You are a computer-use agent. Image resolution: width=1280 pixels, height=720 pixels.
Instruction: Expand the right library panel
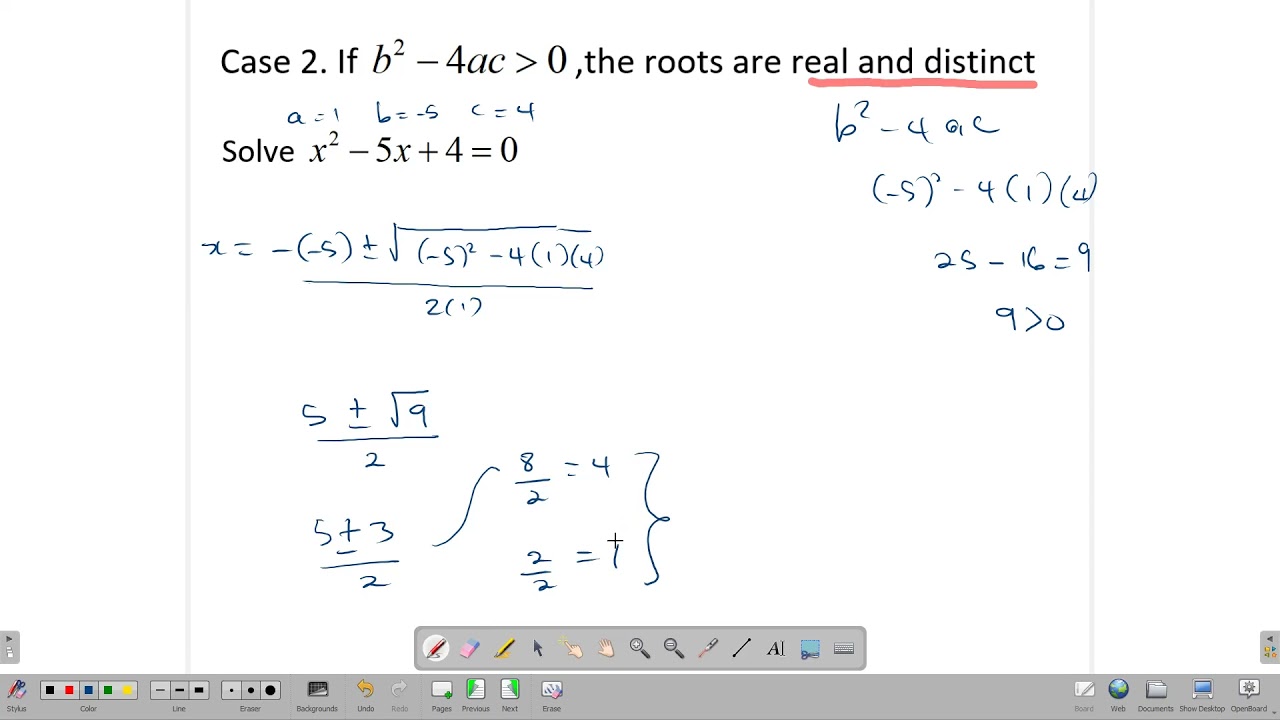tap(1270, 647)
